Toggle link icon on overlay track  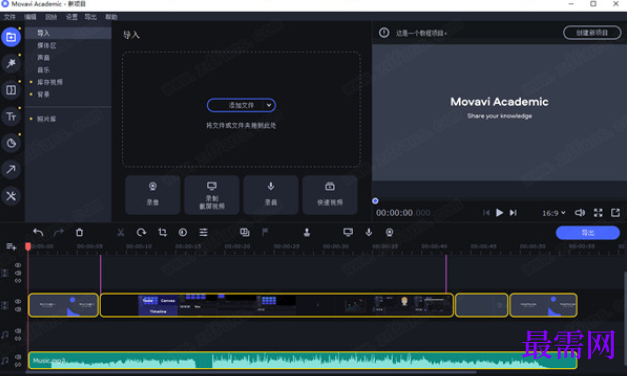18,281
